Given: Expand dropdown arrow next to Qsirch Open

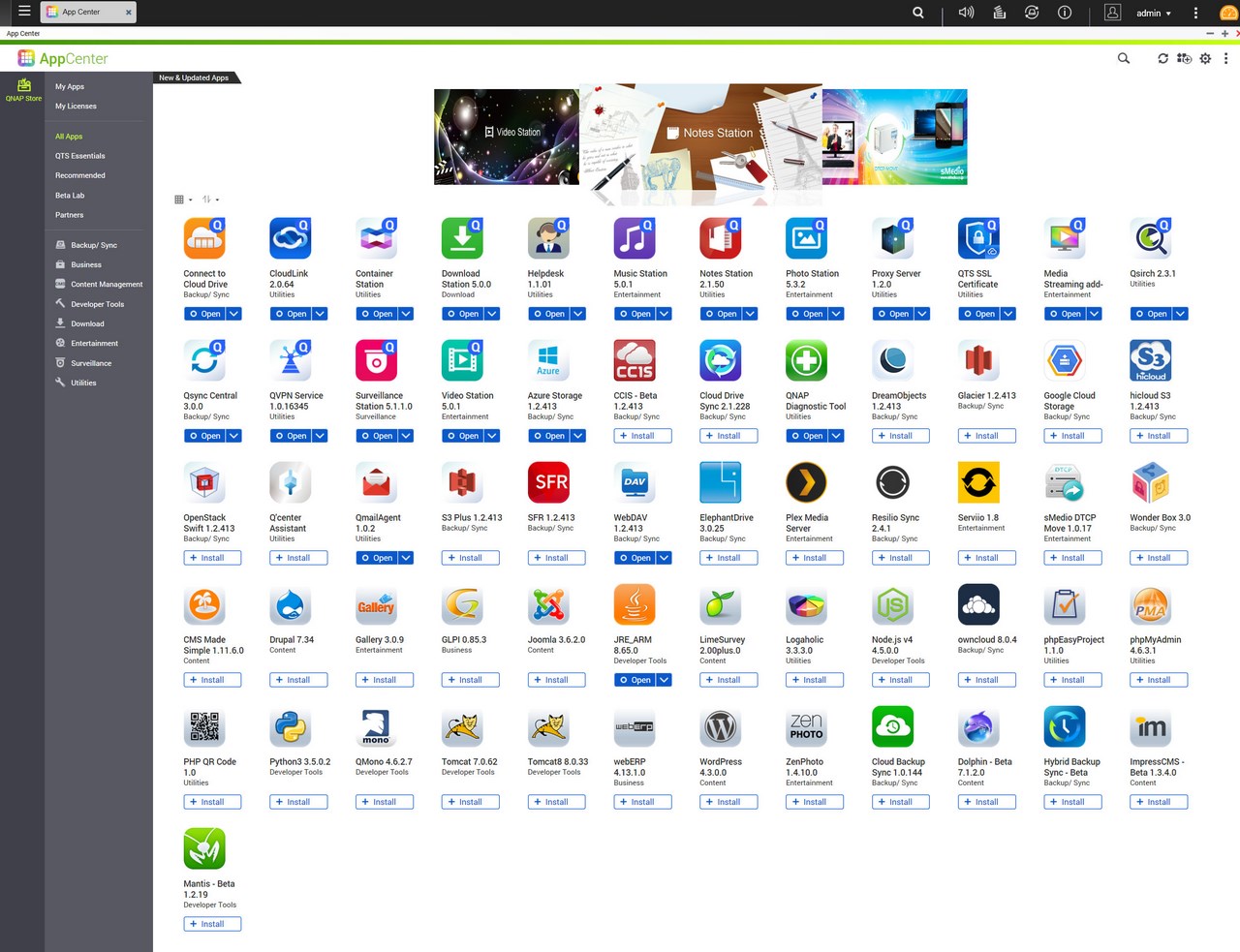Looking at the screenshot, I should [x=1181, y=314].
